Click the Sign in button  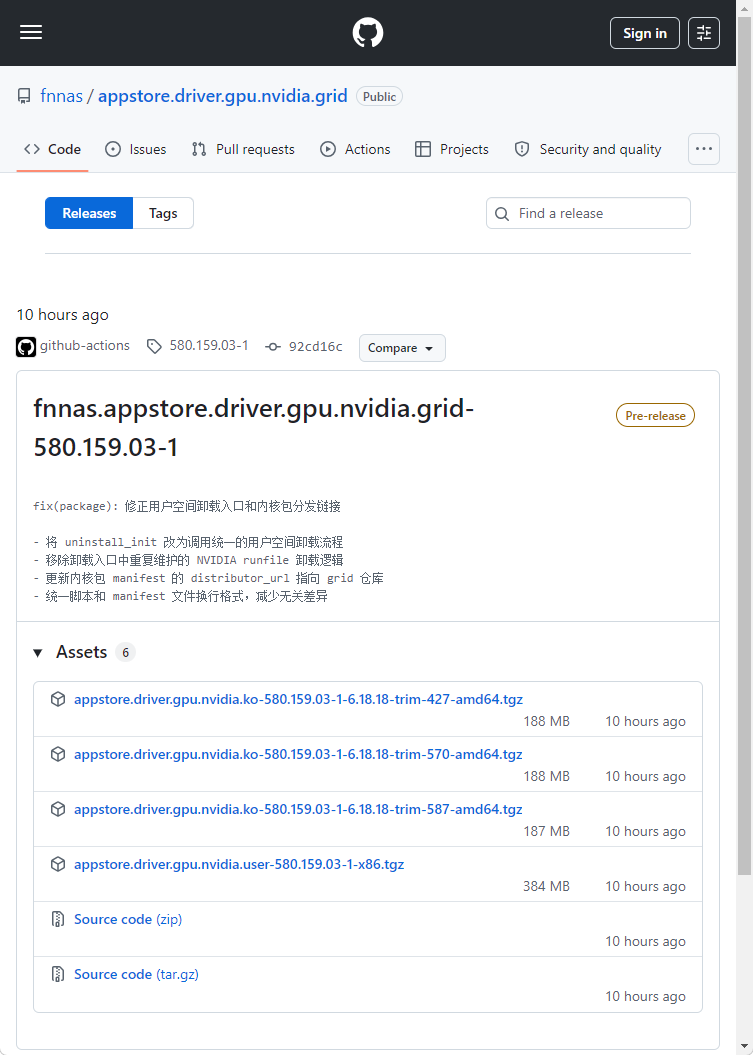point(645,33)
